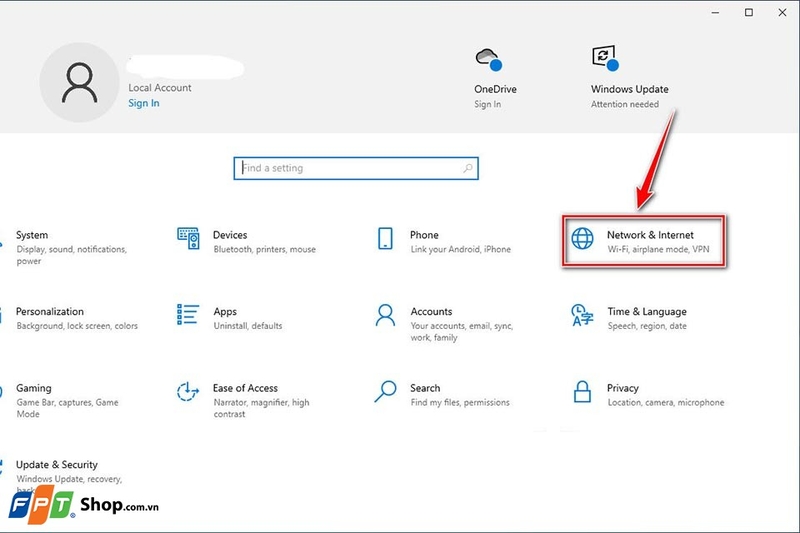This screenshot has height=533, width=800.
Task: Click 'Background, lock screen, colors' description
Action: tap(77, 326)
